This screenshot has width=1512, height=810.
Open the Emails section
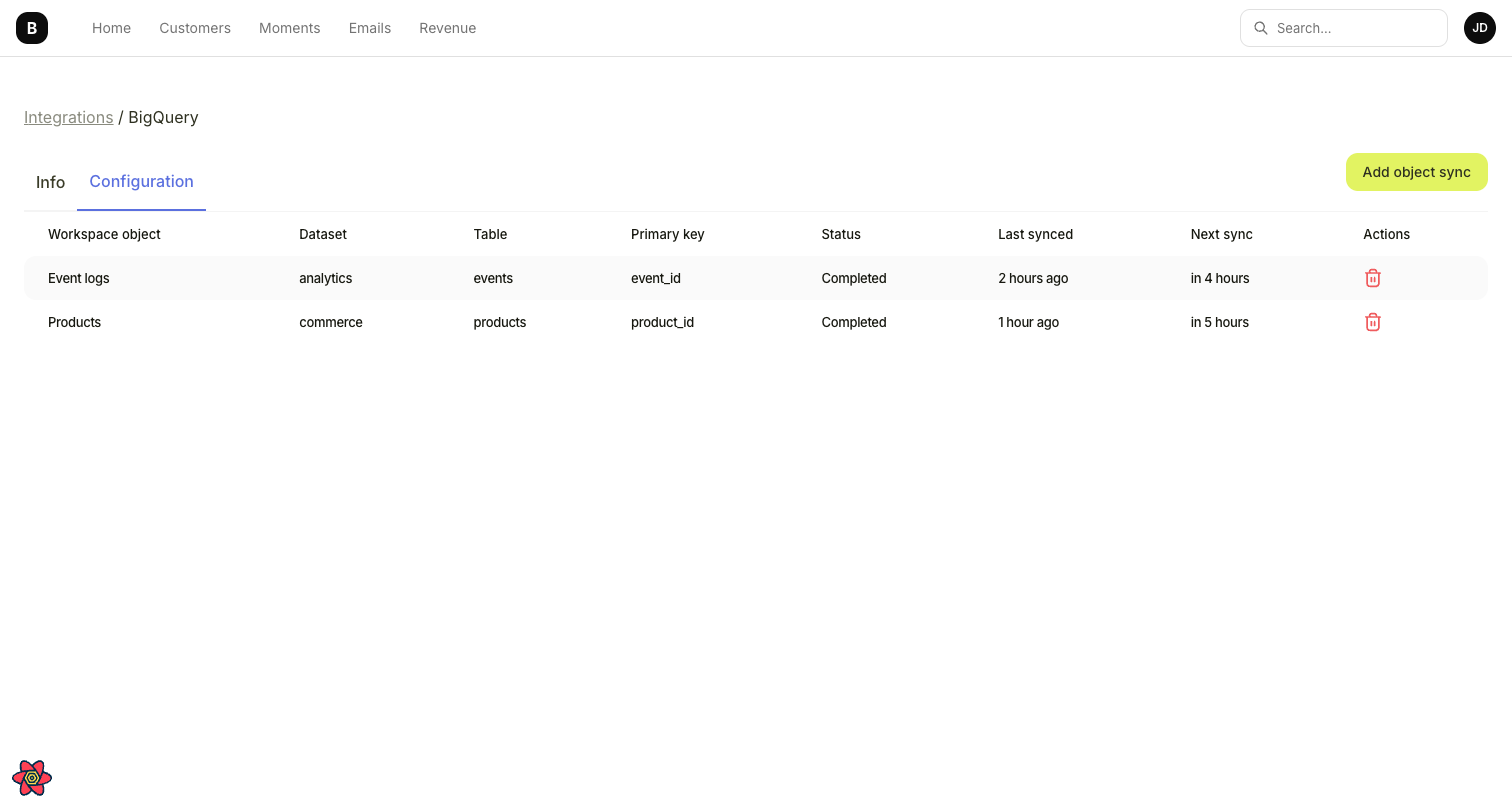tap(369, 27)
